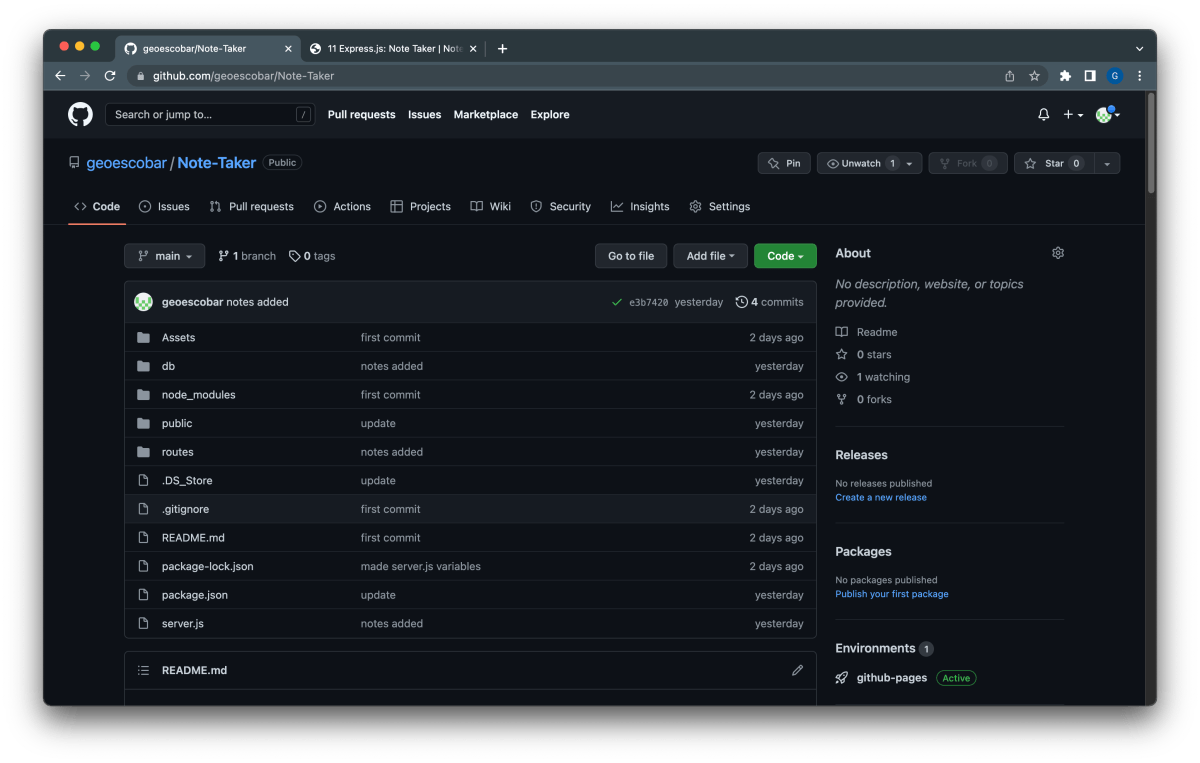Open the Projects tab
The height and width of the screenshot is (763, 1200).
pos(420,206)
